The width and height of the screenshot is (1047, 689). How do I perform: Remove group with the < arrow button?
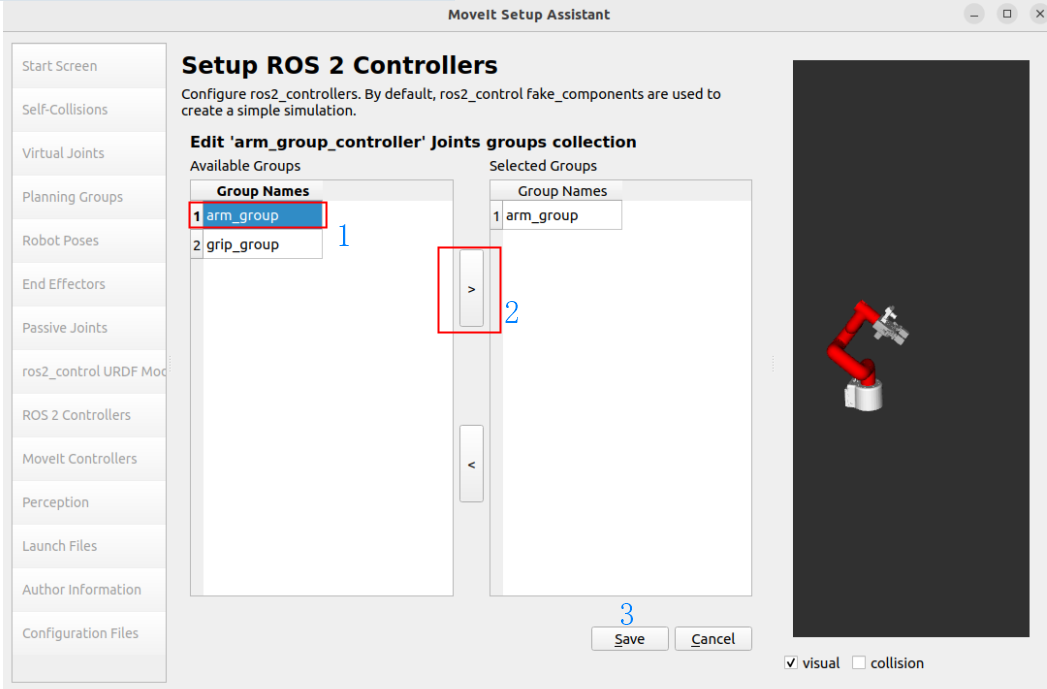point(471,464)
